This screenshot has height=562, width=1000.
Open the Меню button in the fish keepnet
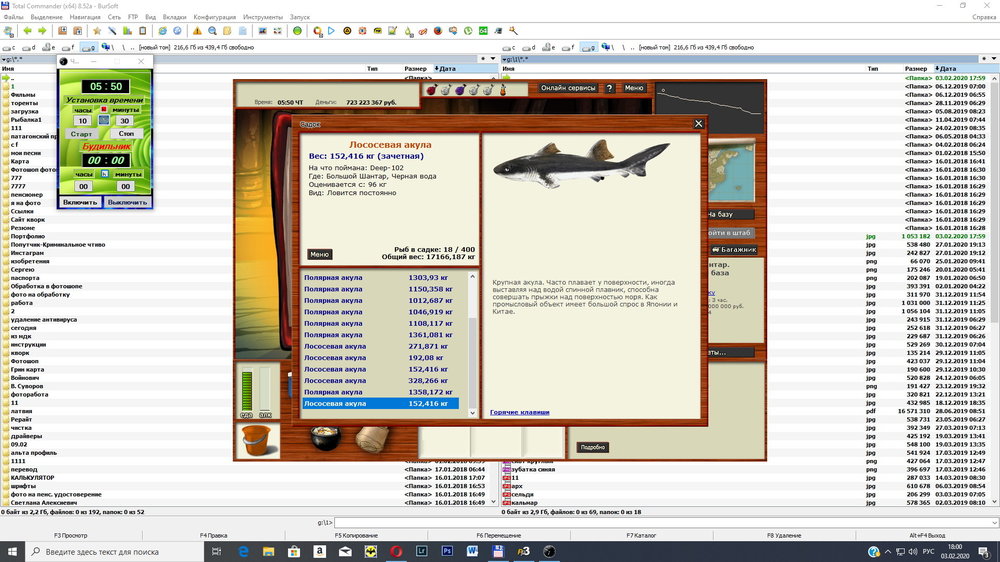319,254
